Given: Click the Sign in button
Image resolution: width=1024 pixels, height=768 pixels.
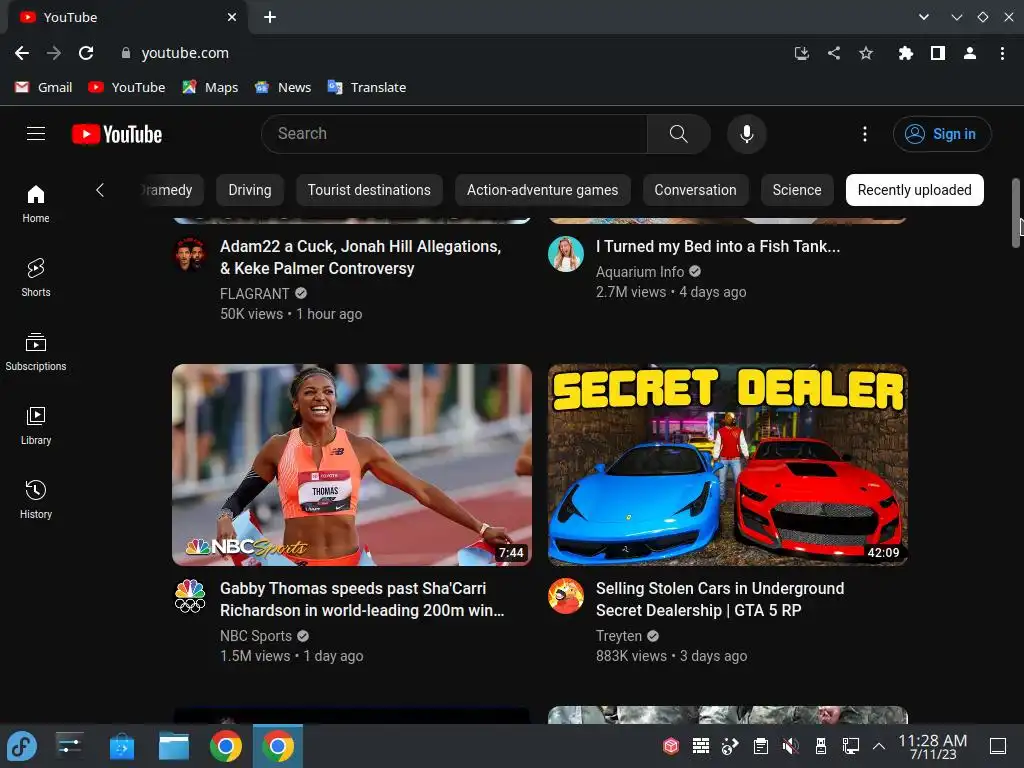Looking at the screenshot, I should click(x=942, y=134).
